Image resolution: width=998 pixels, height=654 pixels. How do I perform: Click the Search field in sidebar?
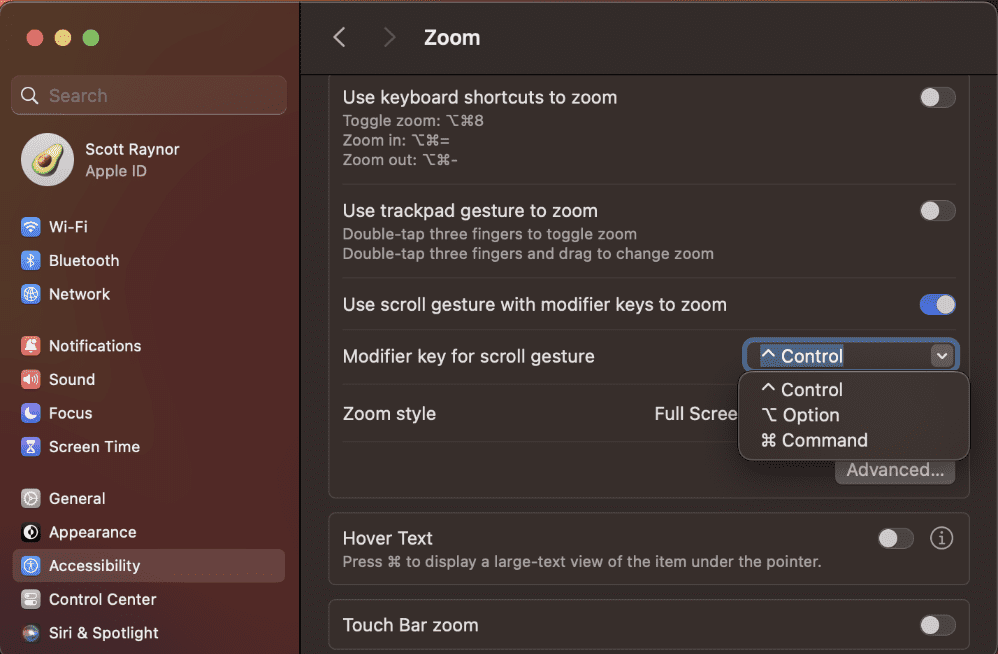click(148, 95)
